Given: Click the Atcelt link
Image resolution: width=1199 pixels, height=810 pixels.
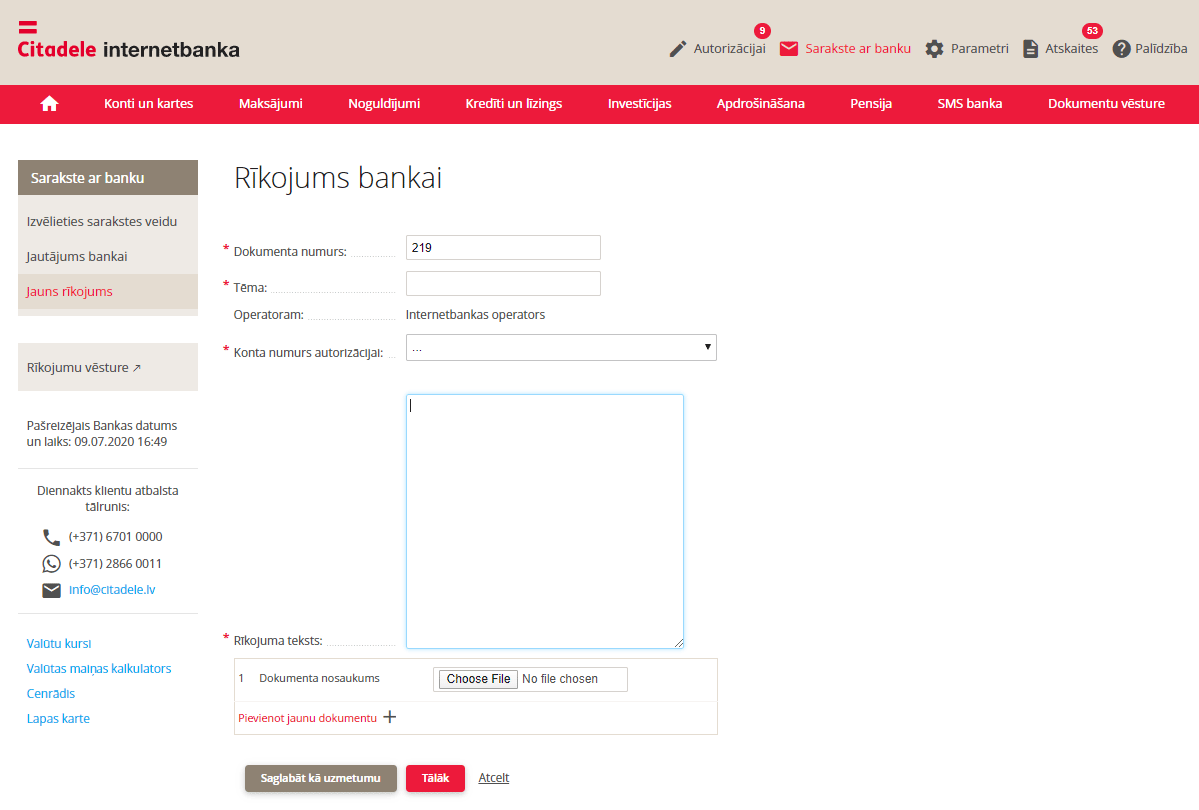Looking at the screenshot, I should pyautogui.click(x=494, y=778).
